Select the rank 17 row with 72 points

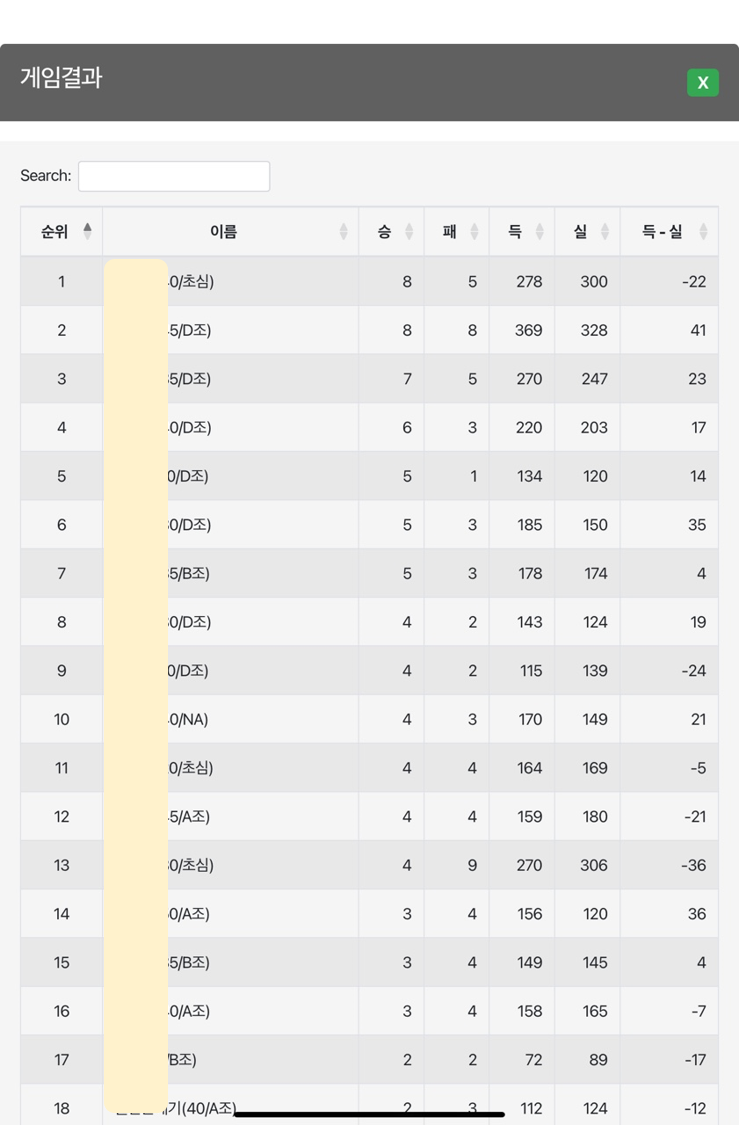[x=370, y=1059]
